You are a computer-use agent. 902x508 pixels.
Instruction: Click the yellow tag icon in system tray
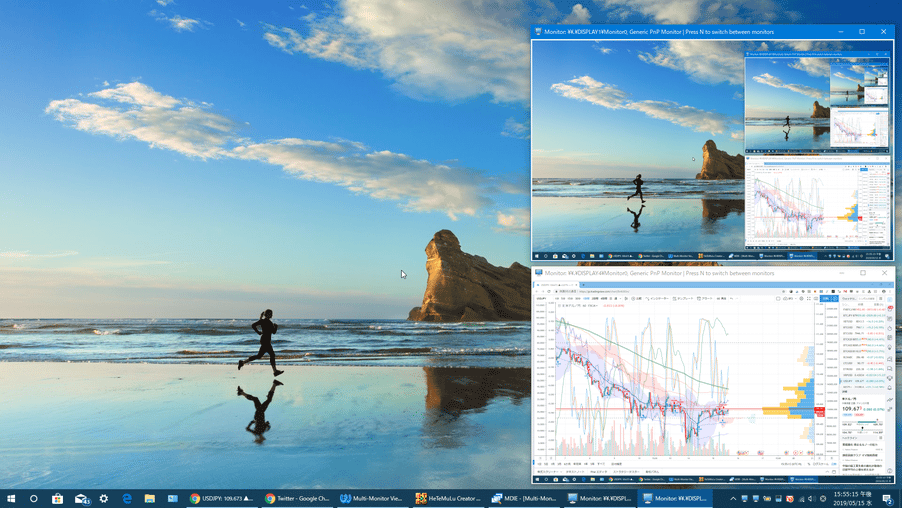[767, 499]
